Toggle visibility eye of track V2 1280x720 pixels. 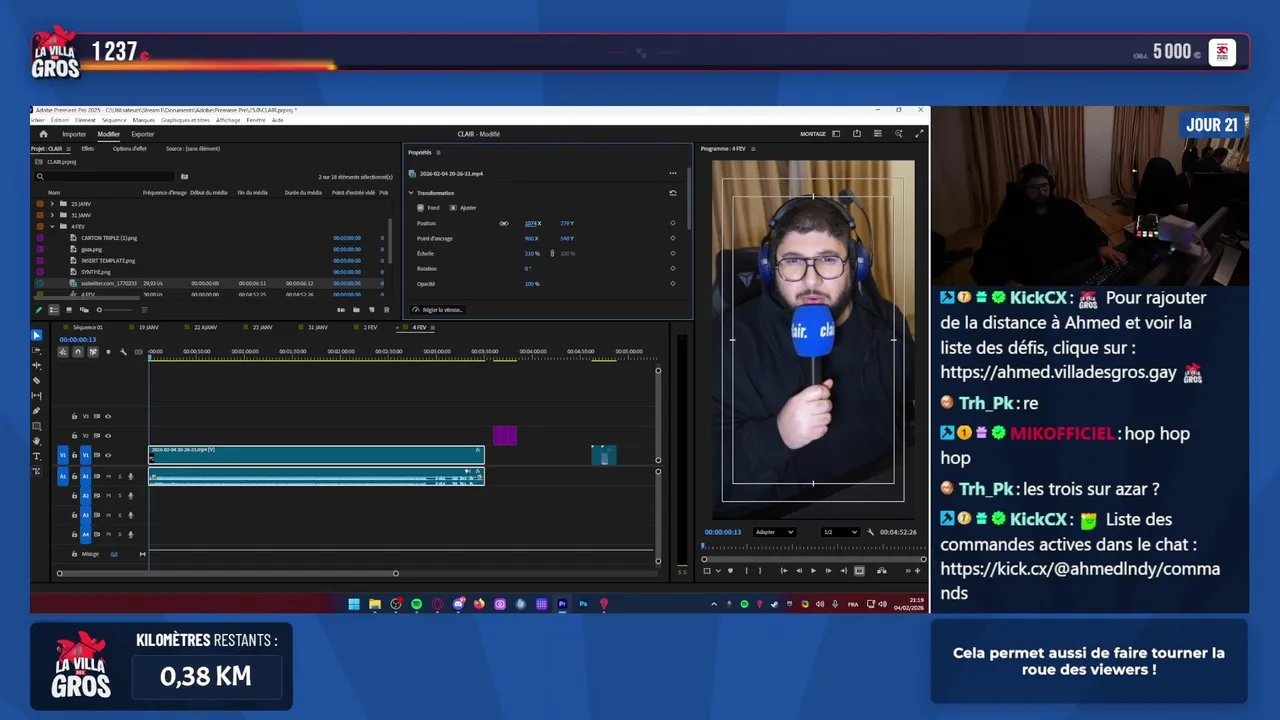pos(108,435)
